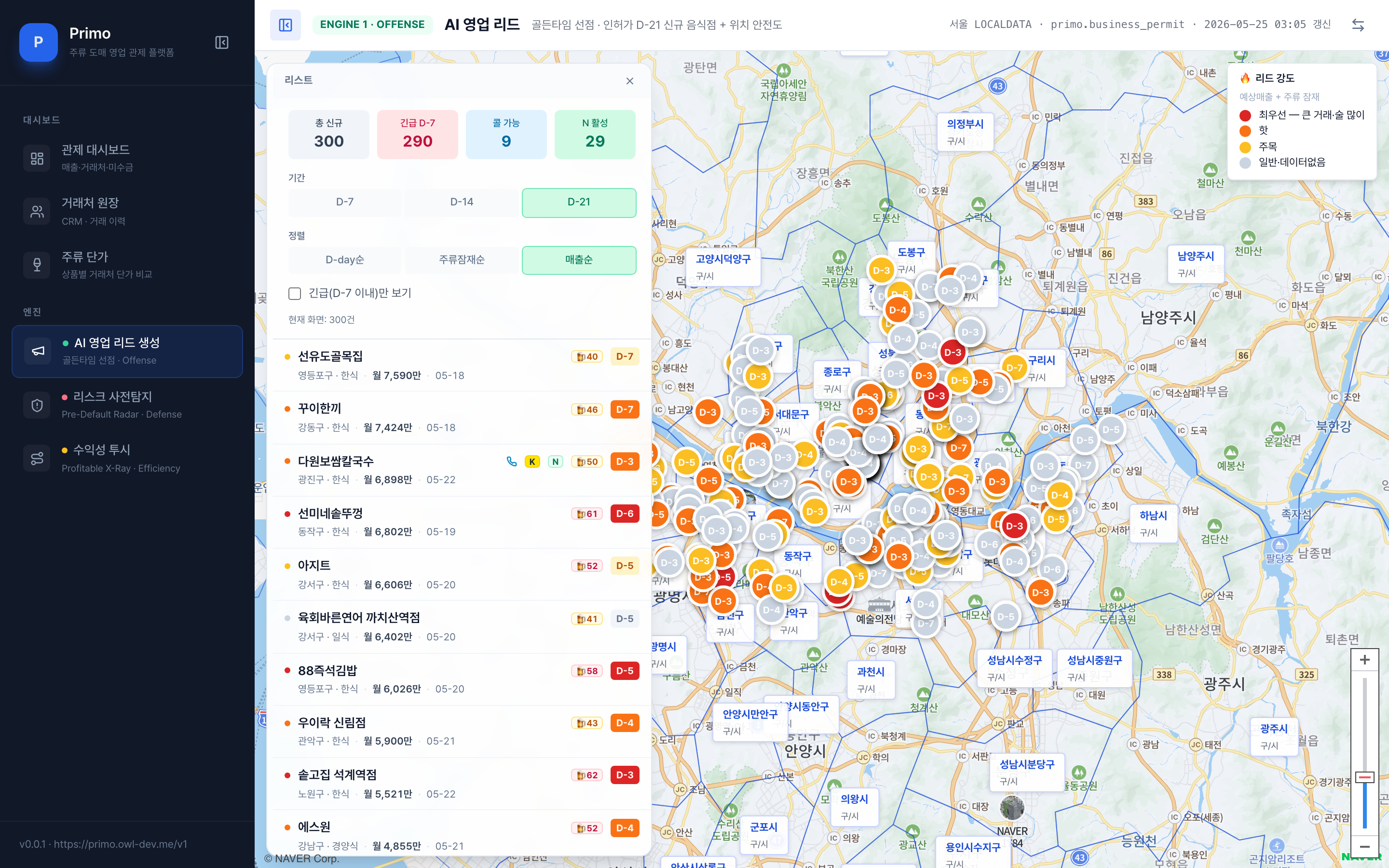Open the 선유도골목집 lead row
Viewport: 1389px width, 868px height.
462,365
